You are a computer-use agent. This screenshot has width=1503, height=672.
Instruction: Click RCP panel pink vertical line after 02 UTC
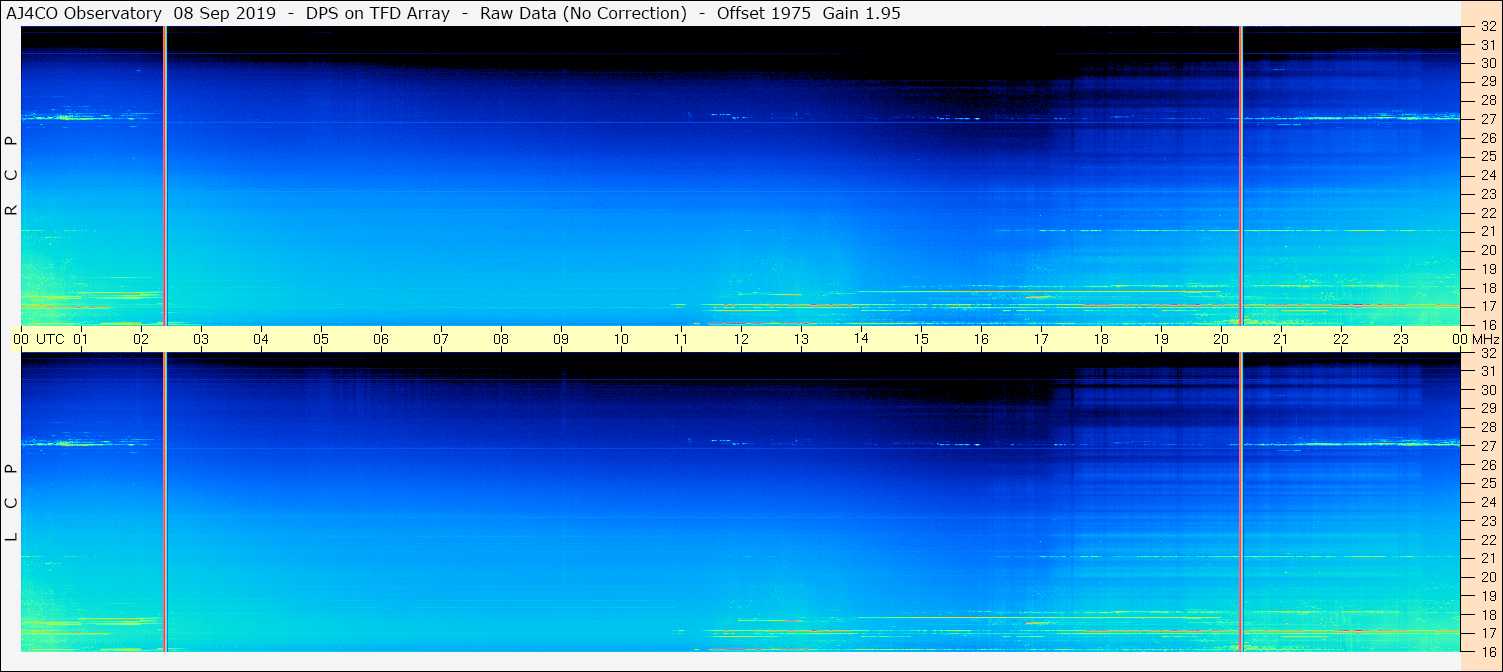165,176
